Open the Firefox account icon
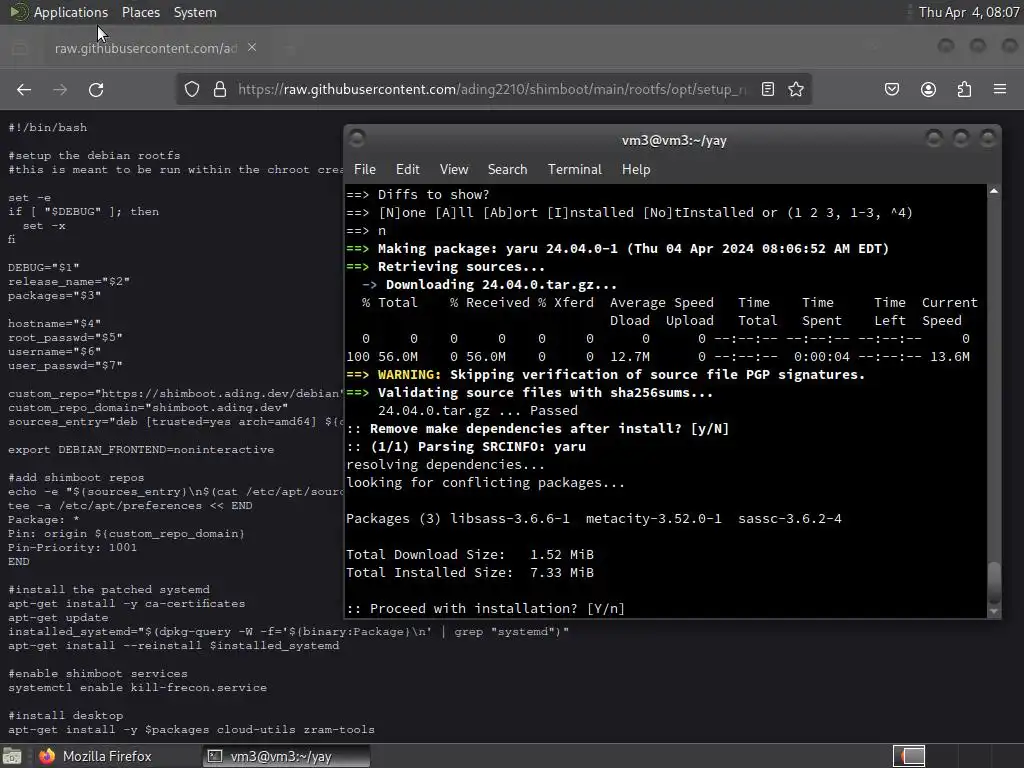This screenshot has height=768, width=1024. 928,89
